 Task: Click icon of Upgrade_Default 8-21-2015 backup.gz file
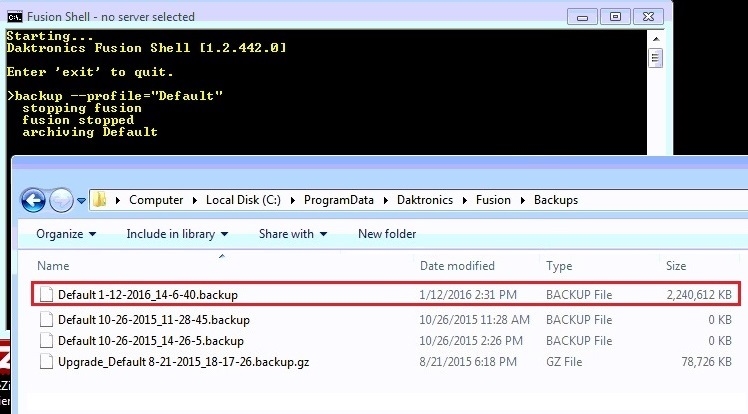(46, 362)
